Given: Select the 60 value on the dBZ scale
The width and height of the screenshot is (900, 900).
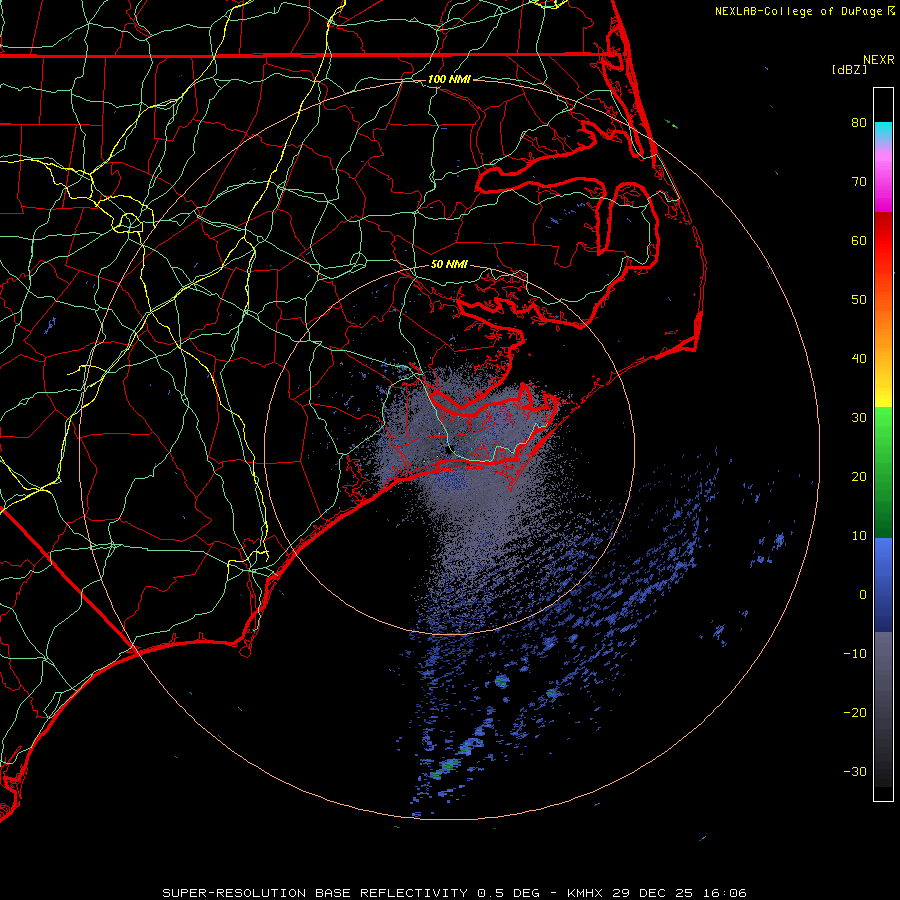Looking at the screenshot, I should click(859, 240).
